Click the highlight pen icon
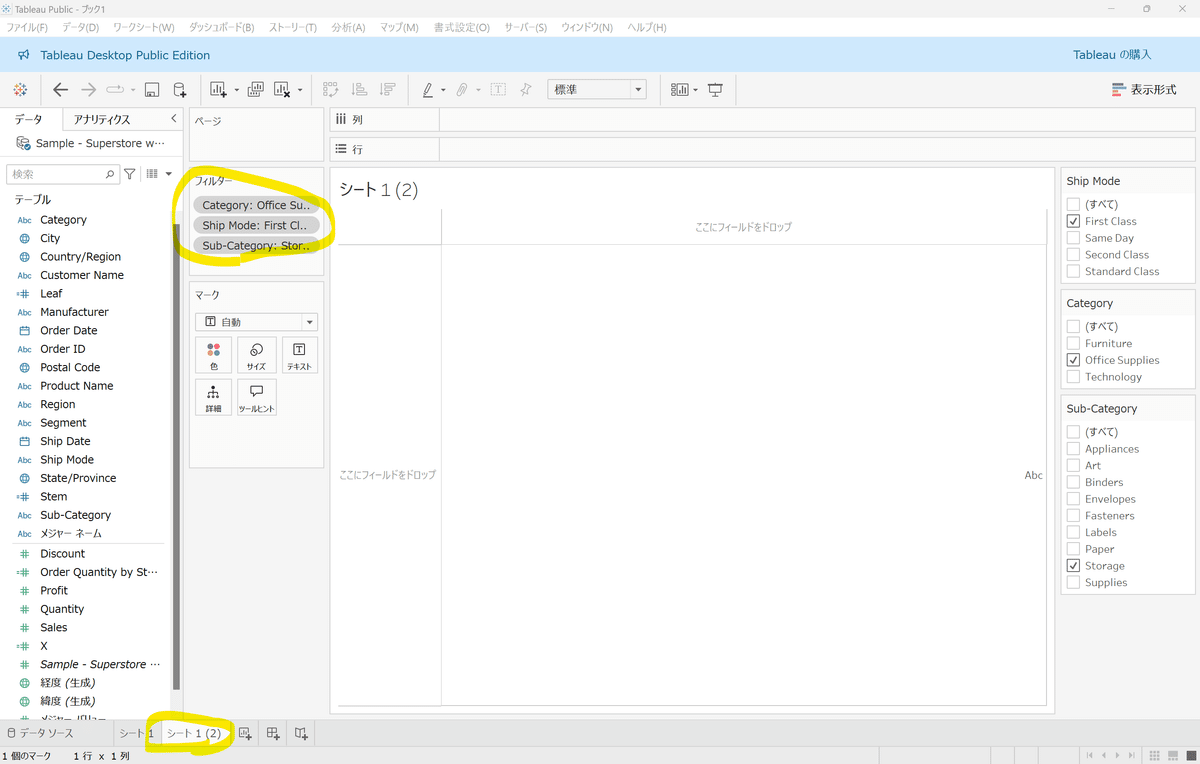The width and height of the screenshot is (1200, 764). tap(427, 90)
